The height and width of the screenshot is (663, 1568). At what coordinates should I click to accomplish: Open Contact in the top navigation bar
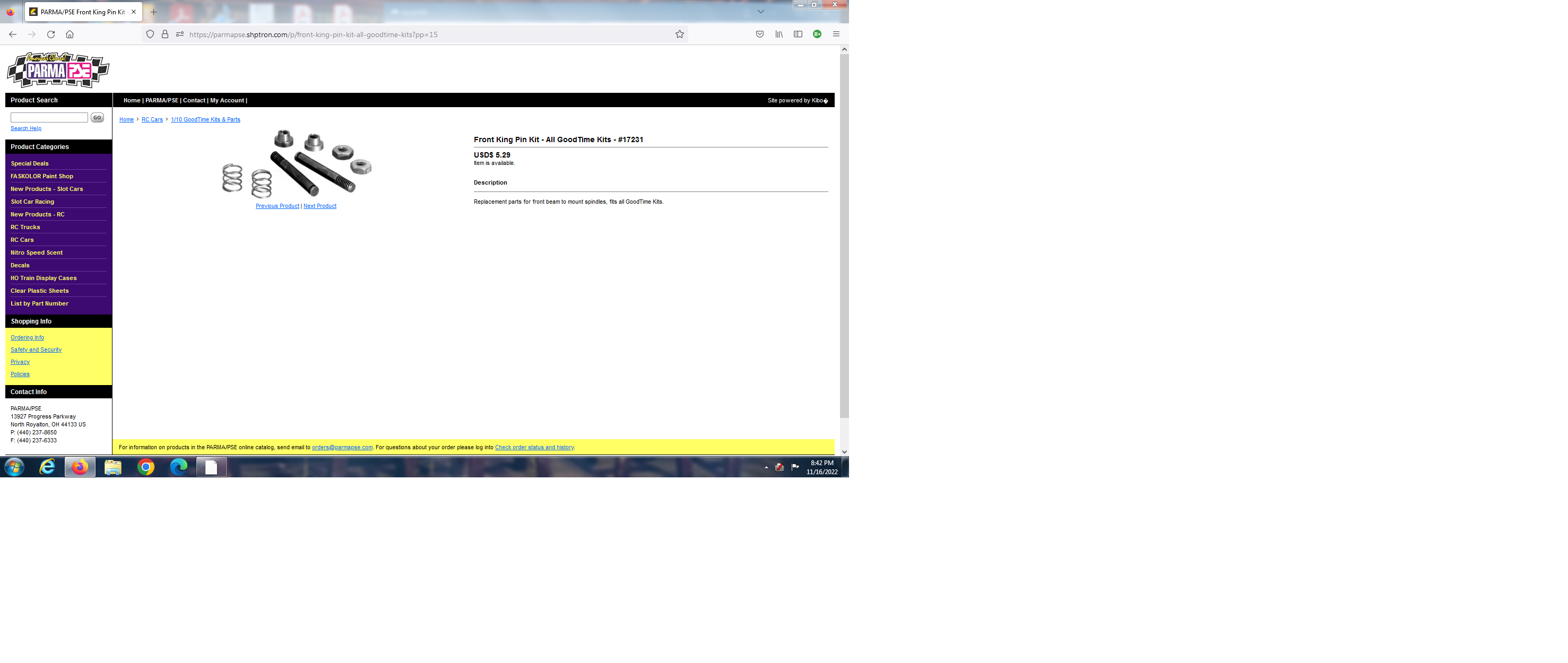click(x=194, y=100)
